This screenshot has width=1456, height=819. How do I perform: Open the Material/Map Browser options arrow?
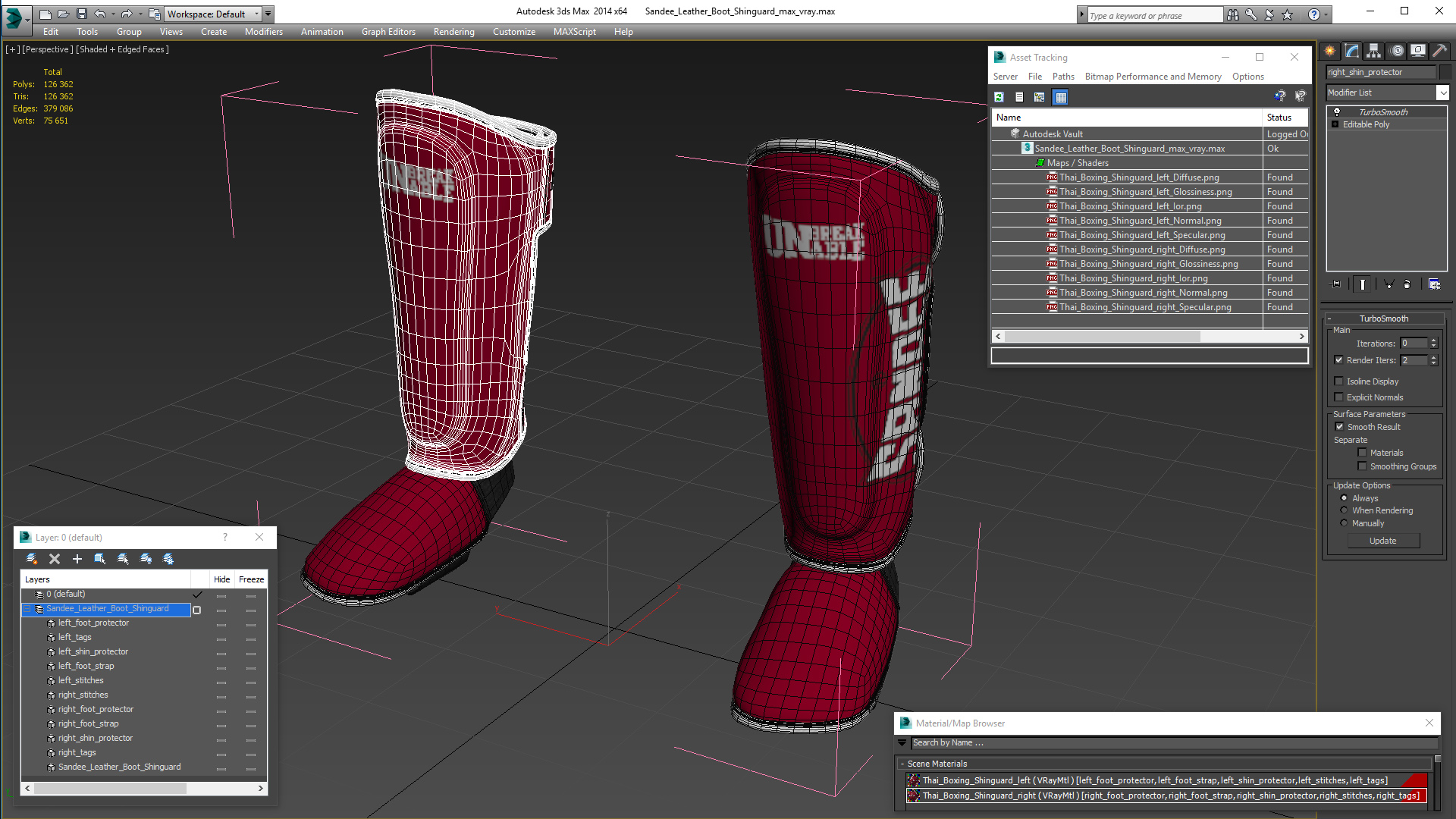point(902,743)
